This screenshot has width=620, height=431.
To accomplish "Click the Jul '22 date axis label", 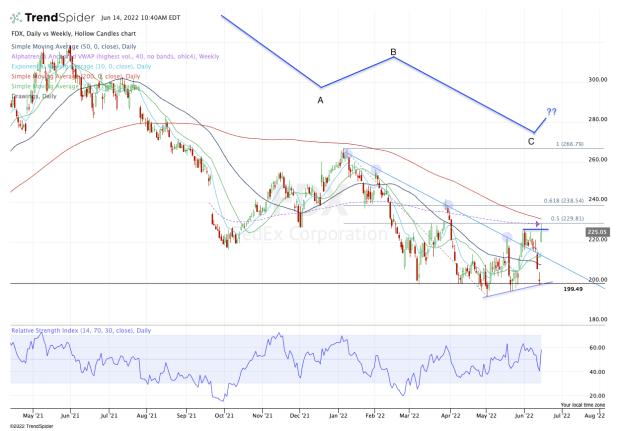I will (561, 416).
